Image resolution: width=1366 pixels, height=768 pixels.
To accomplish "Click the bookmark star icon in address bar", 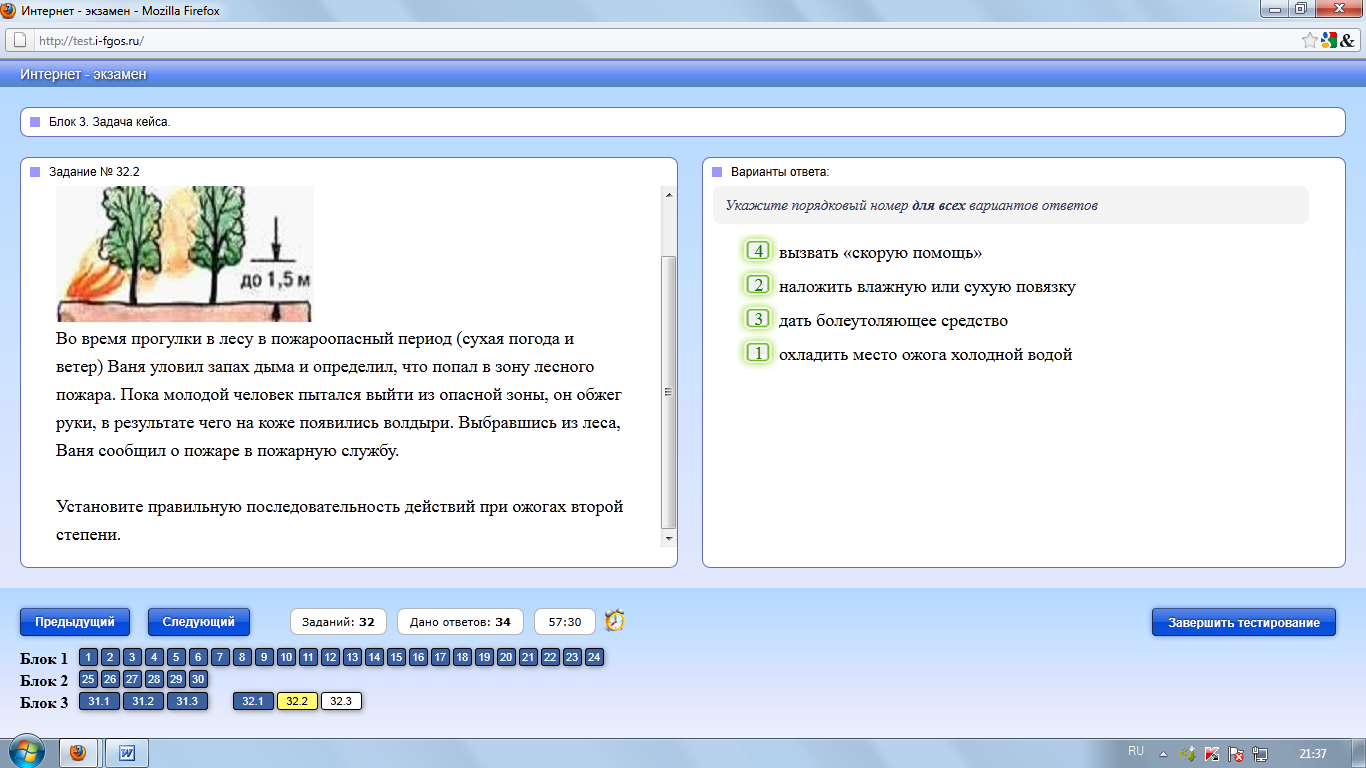I will (1310, 40).
